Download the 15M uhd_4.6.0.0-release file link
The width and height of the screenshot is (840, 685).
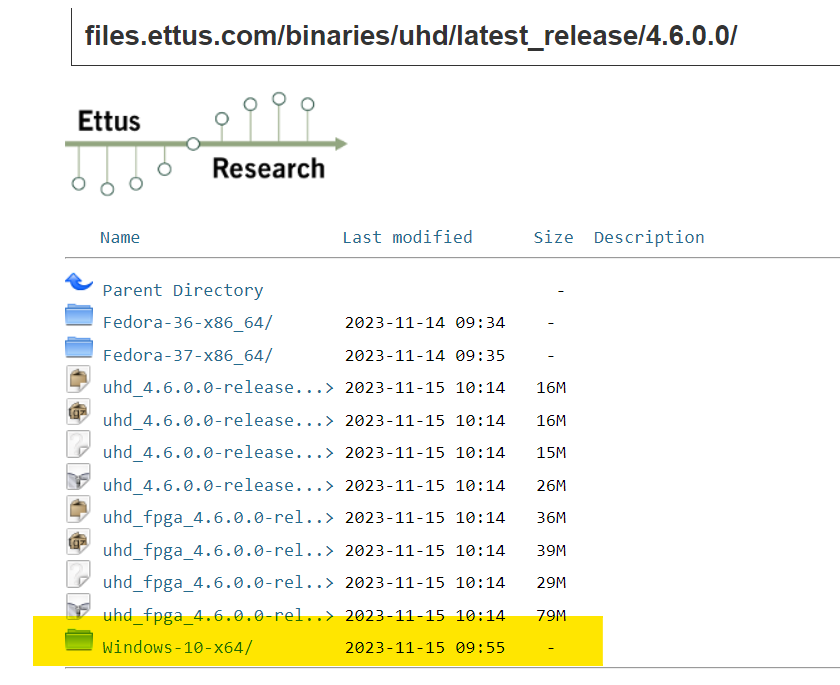click(218, 453)
